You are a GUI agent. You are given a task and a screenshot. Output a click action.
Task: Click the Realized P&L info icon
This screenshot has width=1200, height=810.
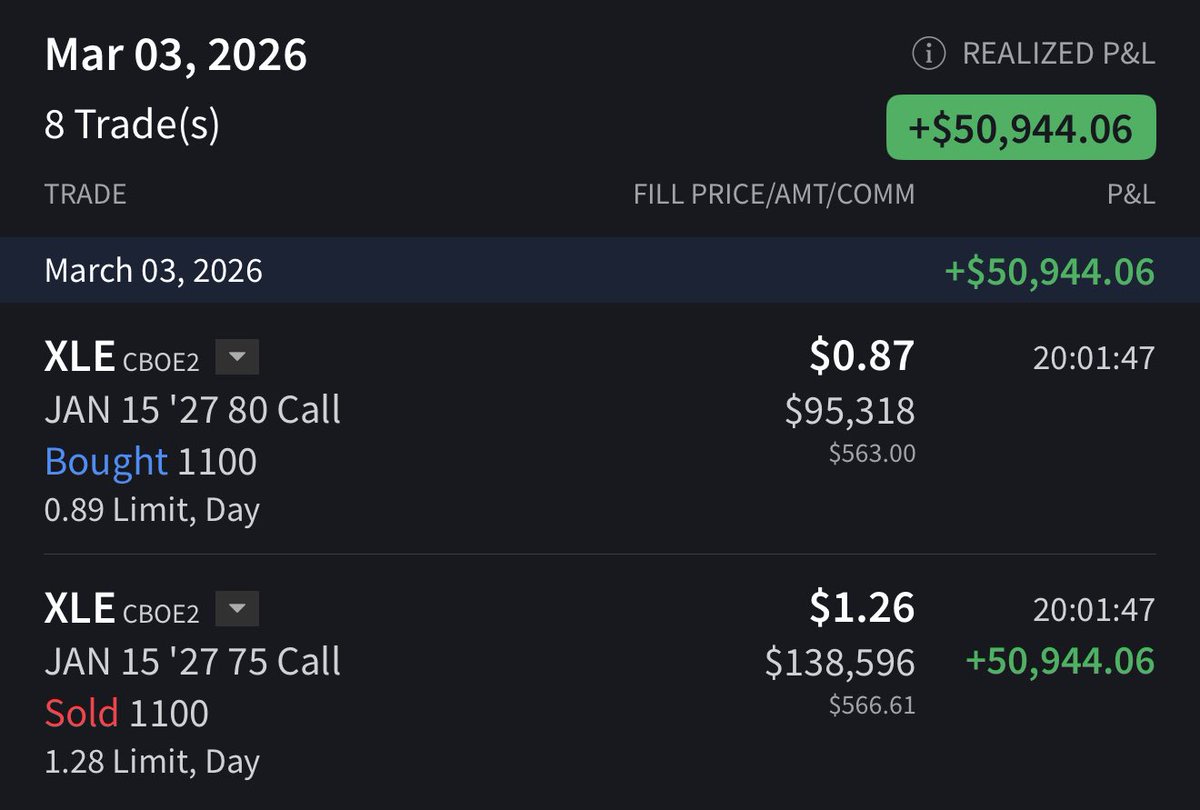pos(929,55)
